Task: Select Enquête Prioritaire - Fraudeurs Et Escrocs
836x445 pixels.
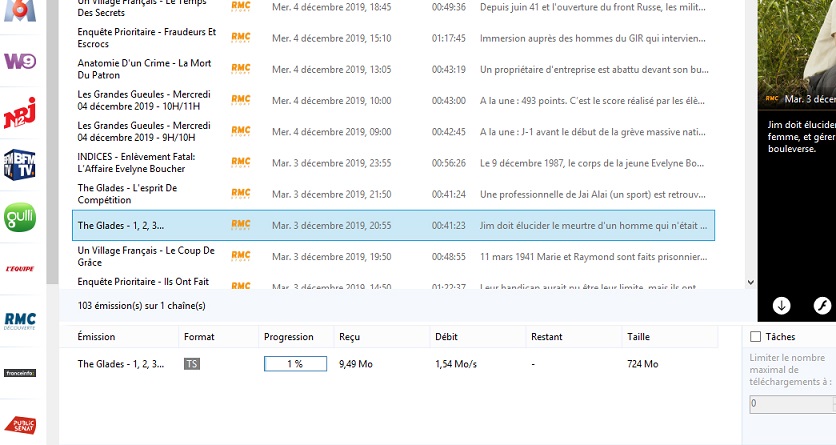Action: 393,38
